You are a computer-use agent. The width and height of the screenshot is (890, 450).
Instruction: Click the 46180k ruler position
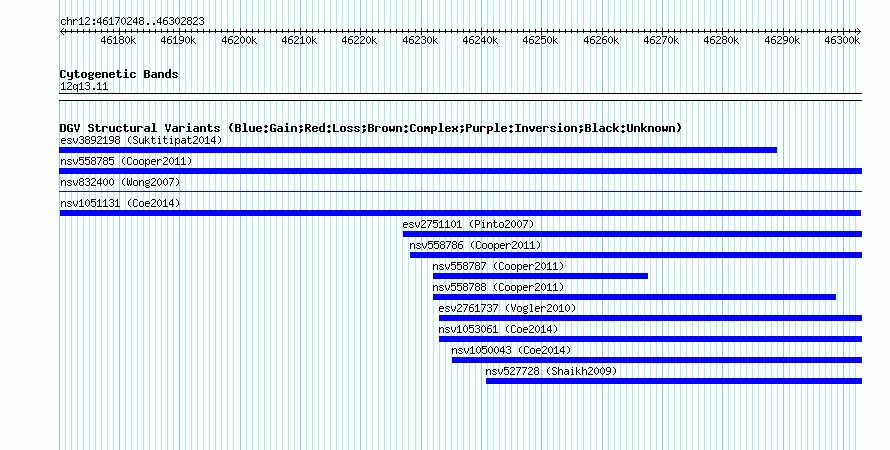118,41
